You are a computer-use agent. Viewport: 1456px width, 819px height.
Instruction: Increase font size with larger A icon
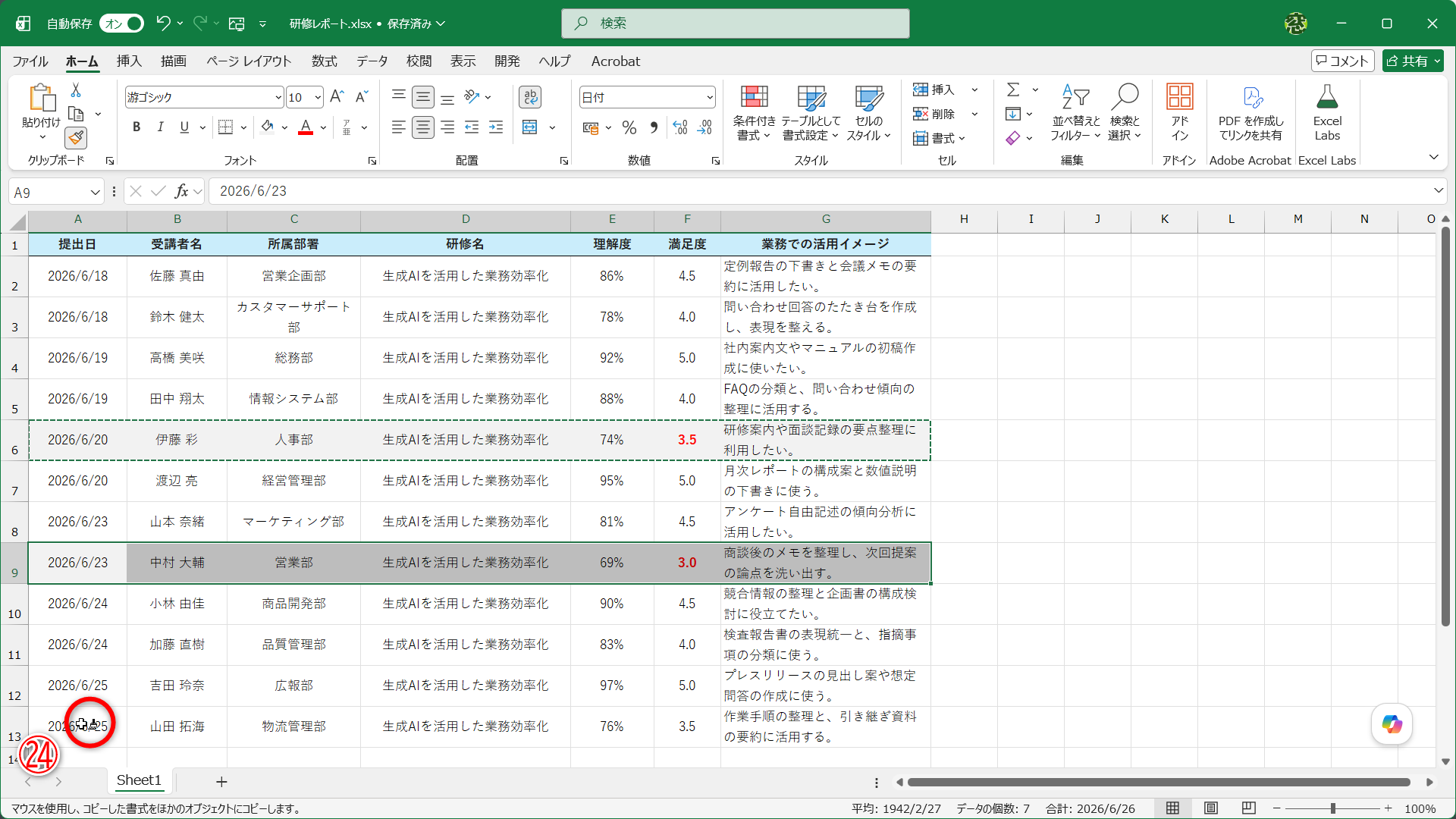[x=337, y=96]
